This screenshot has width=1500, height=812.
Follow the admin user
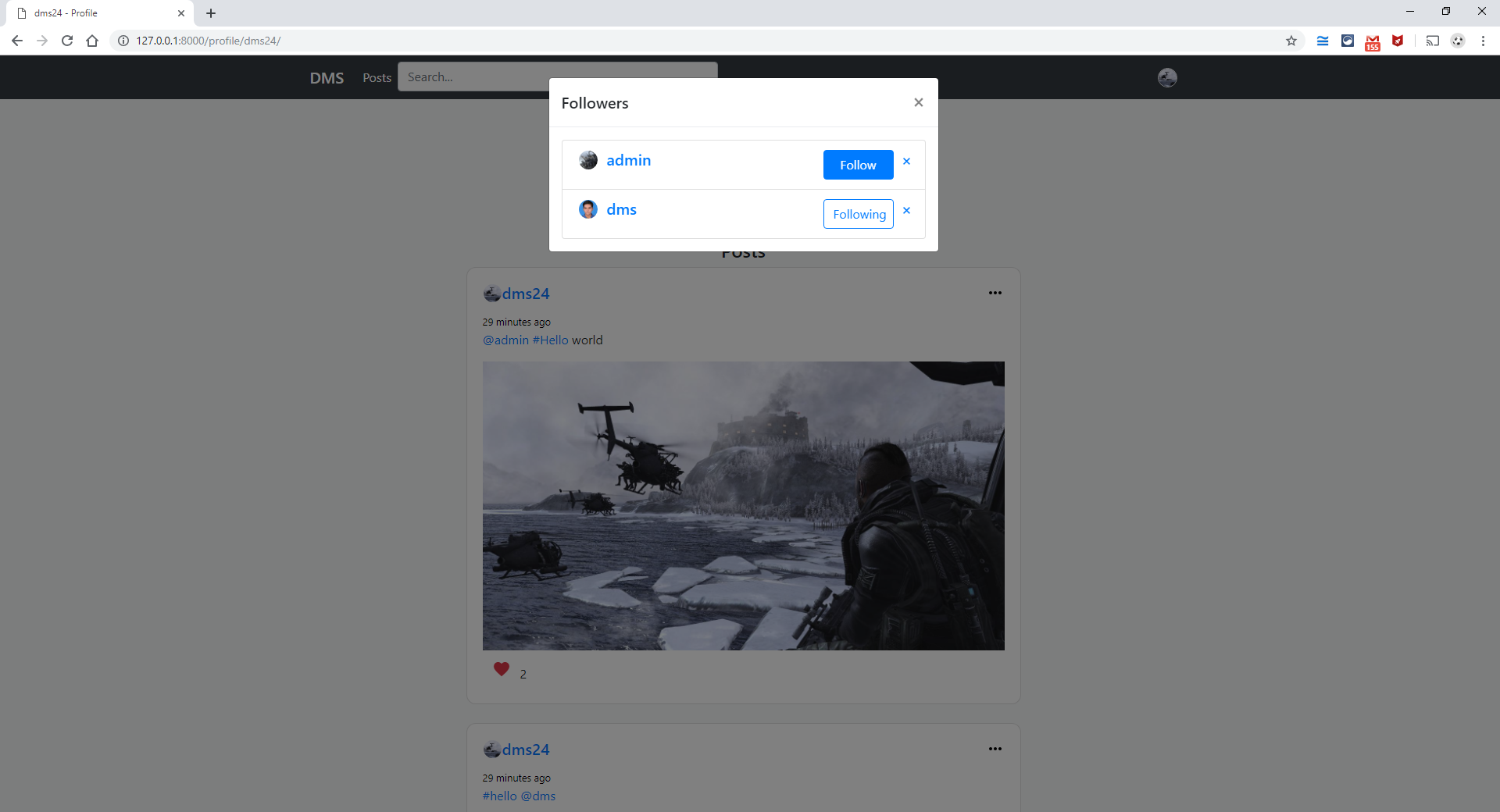pyautogui.click(x=858, y=165)
